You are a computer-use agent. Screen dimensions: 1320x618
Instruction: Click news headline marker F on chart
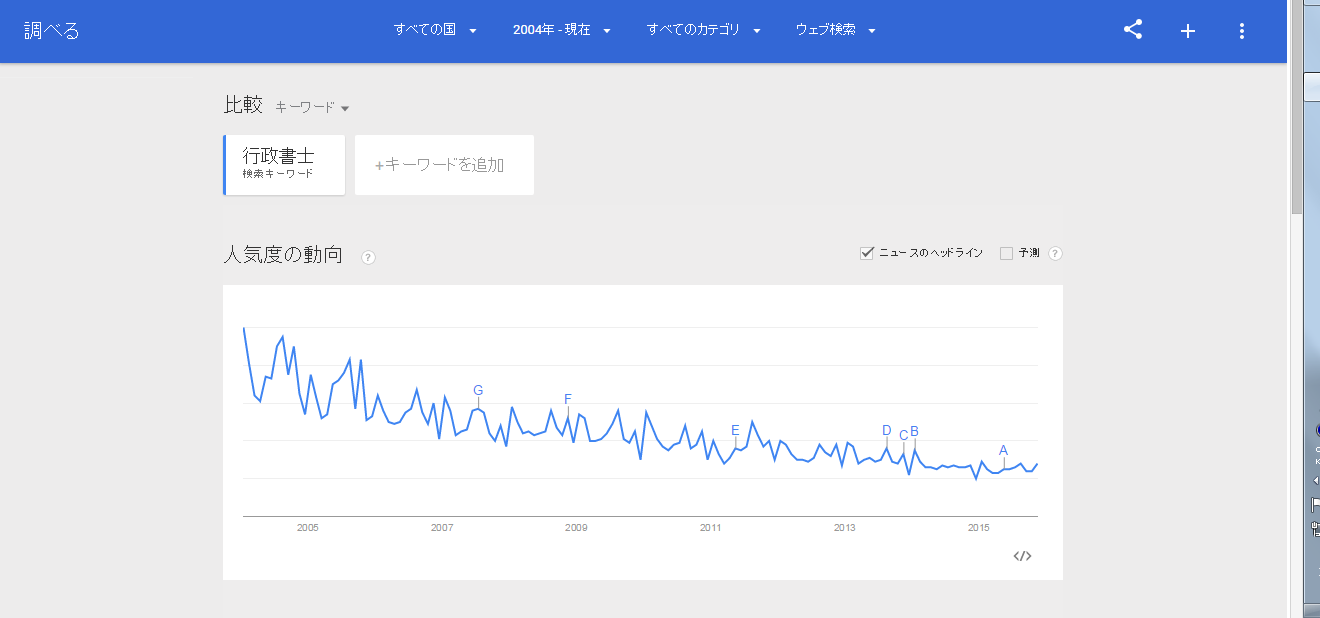pyautogui.click(x=568, y=399)
